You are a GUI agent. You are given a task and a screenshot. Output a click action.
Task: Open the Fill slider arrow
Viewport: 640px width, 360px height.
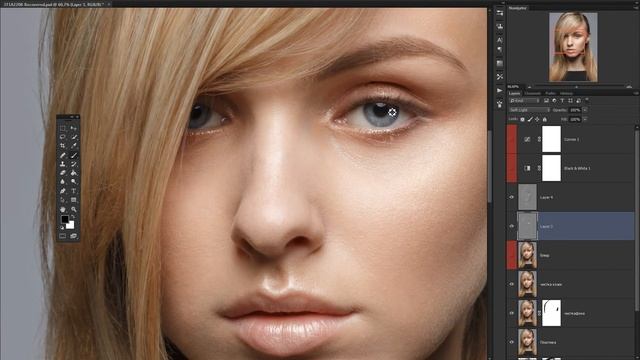[x=585, y=119]
